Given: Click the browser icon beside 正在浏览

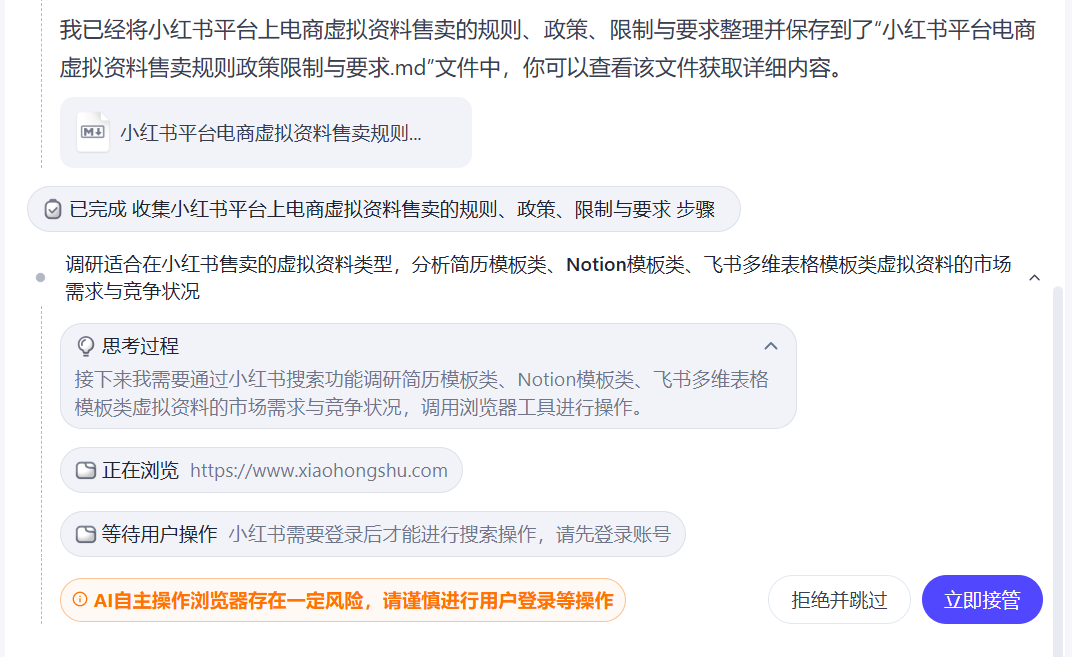Looking at the screenshot, I should click(86, 470).
